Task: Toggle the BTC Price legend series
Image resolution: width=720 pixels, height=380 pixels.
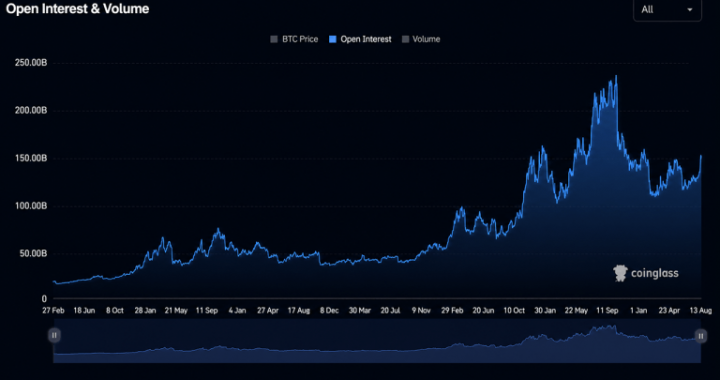Action: pyautogui.click(x=294, y=39)
